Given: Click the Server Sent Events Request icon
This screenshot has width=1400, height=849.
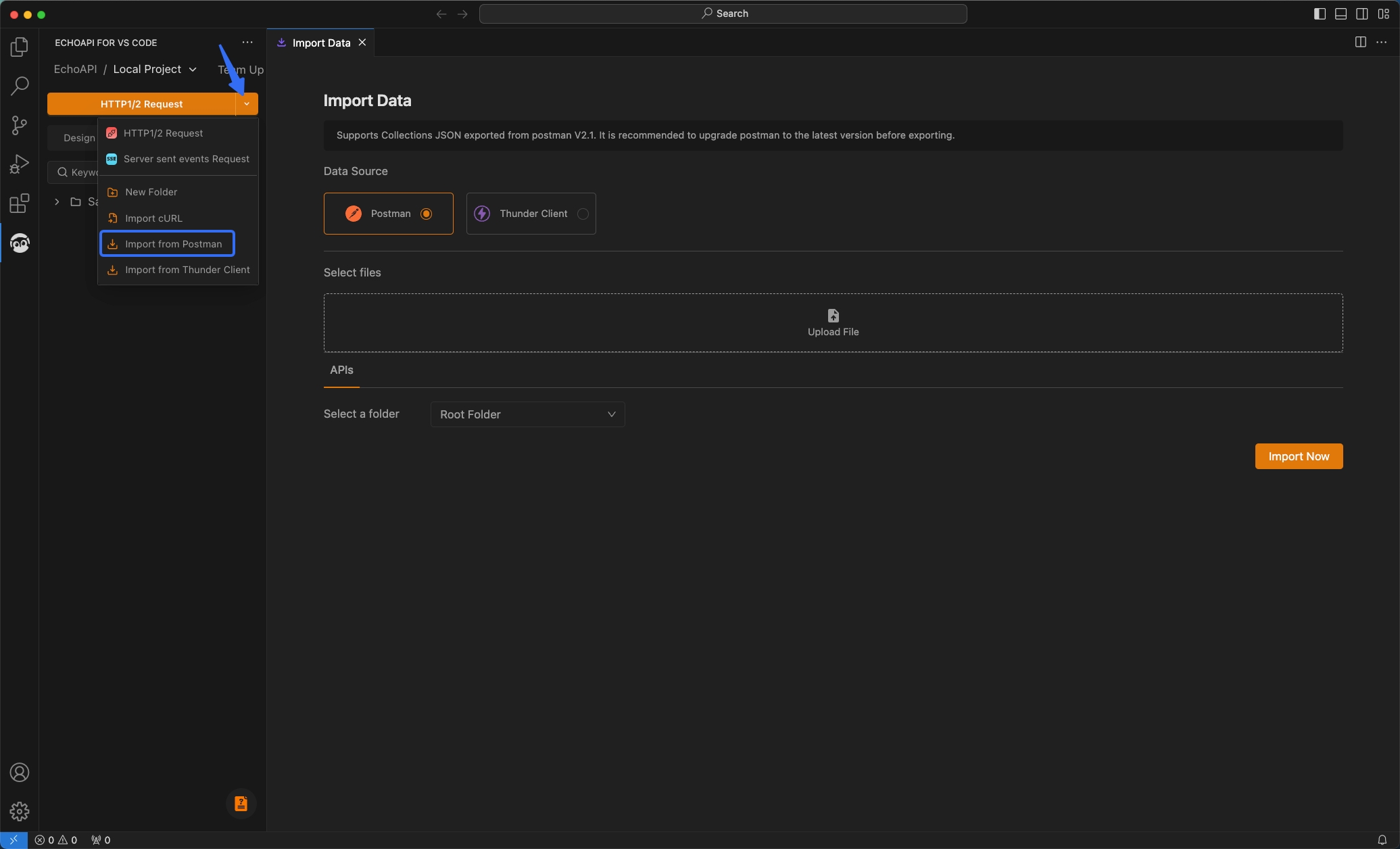Looking at the screenshot, I should [x=111, y=158].
